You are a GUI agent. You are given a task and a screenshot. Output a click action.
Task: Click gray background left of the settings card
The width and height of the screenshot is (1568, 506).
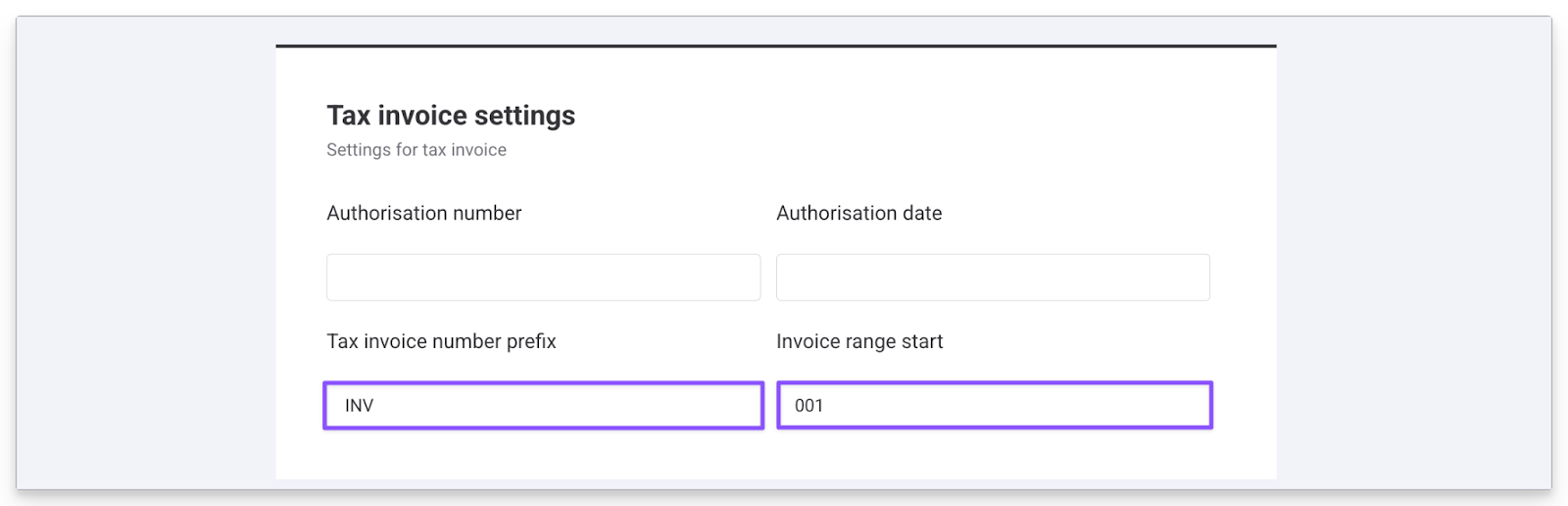[147, 255]
